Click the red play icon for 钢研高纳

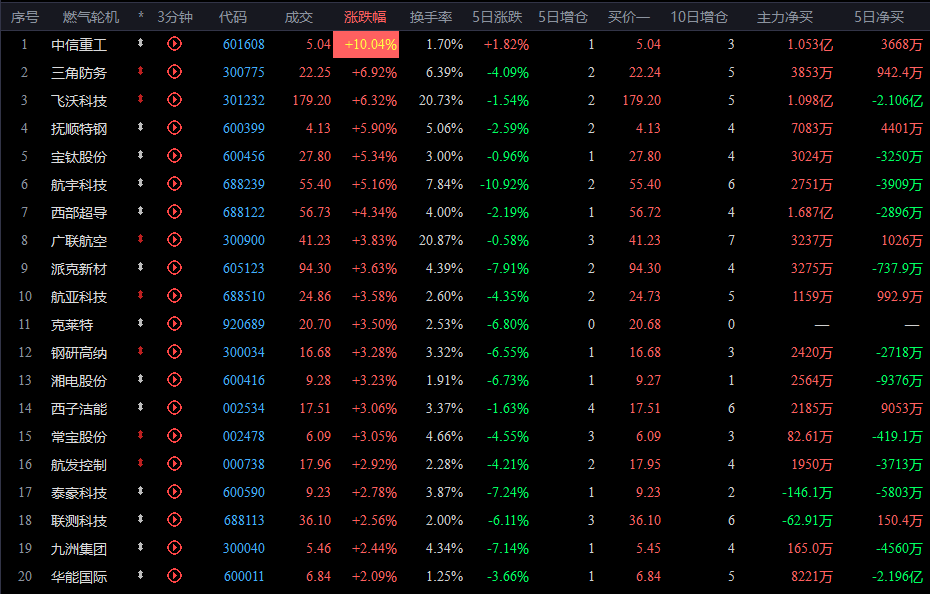(174, 352)
